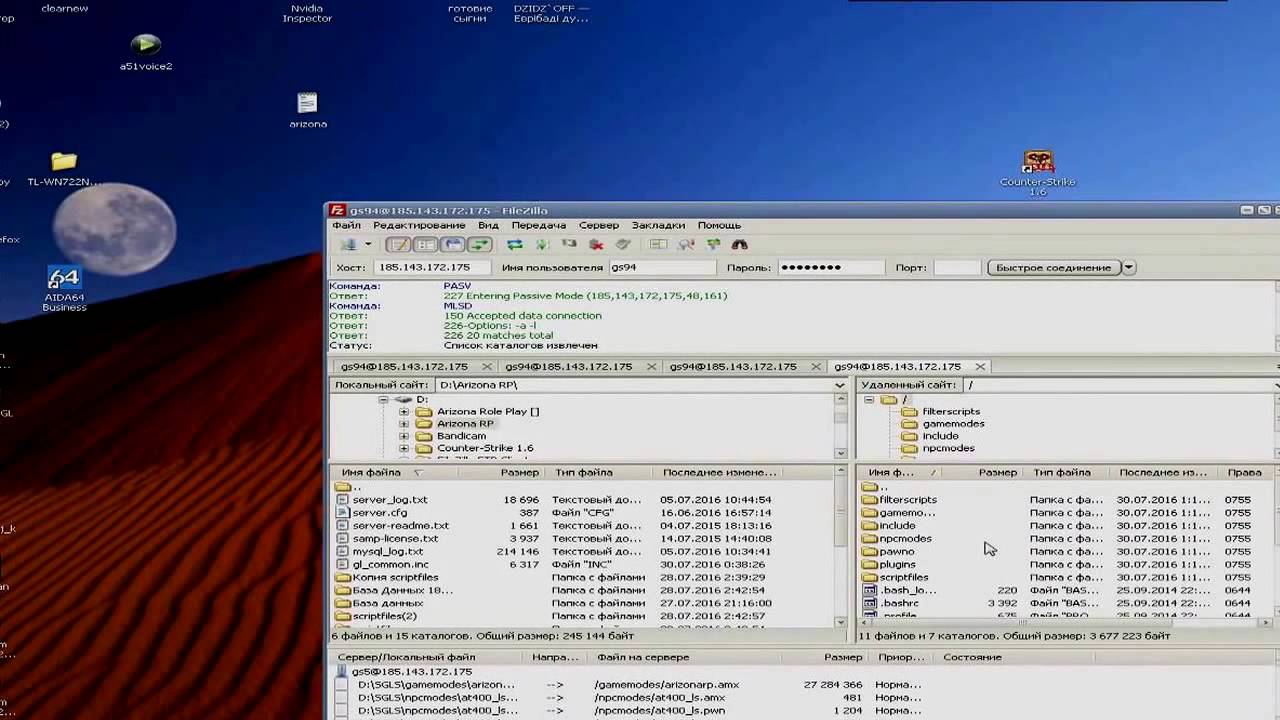Open the Помощь menu
Viewport: 1280px width, 720px height.
(x=719, y=225)
